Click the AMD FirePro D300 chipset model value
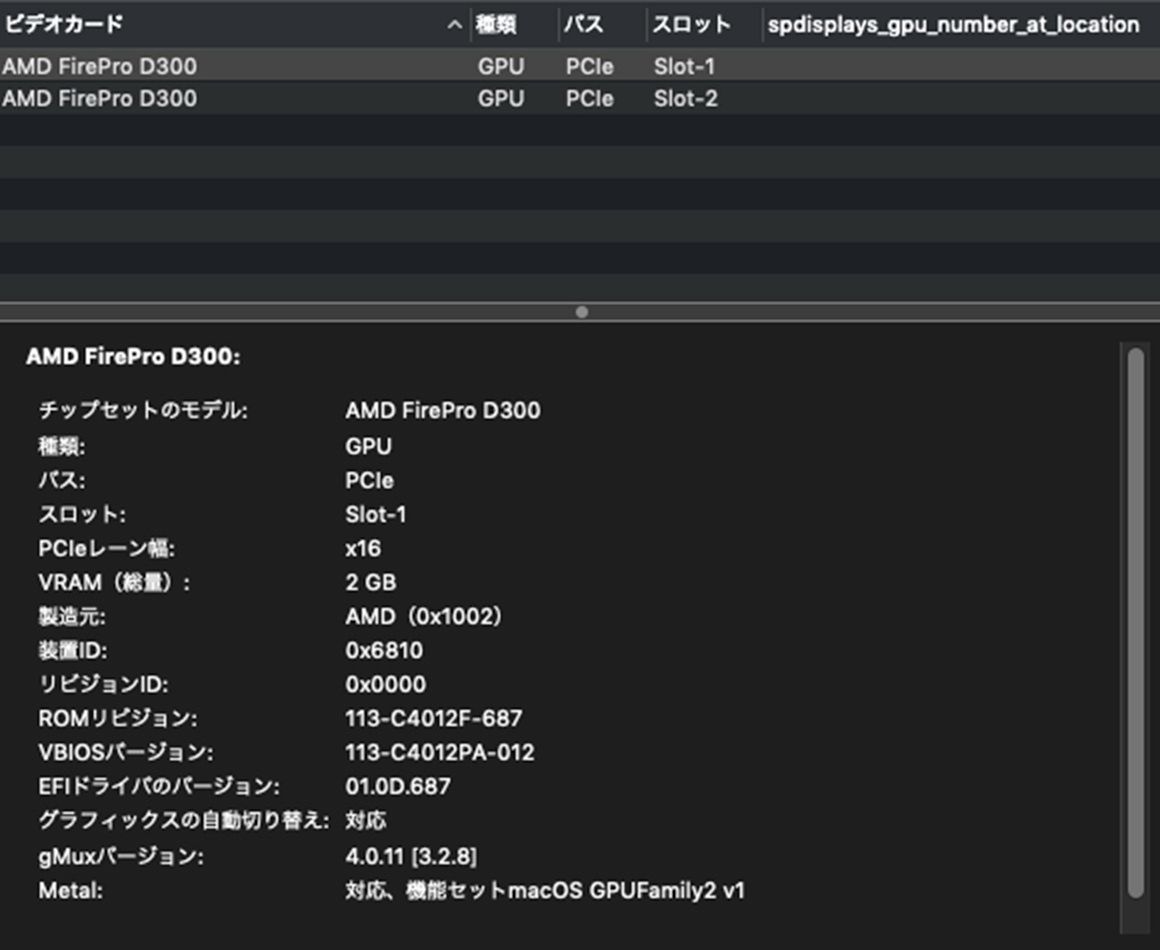This screenshot has height=950, width=1160. 442,410
